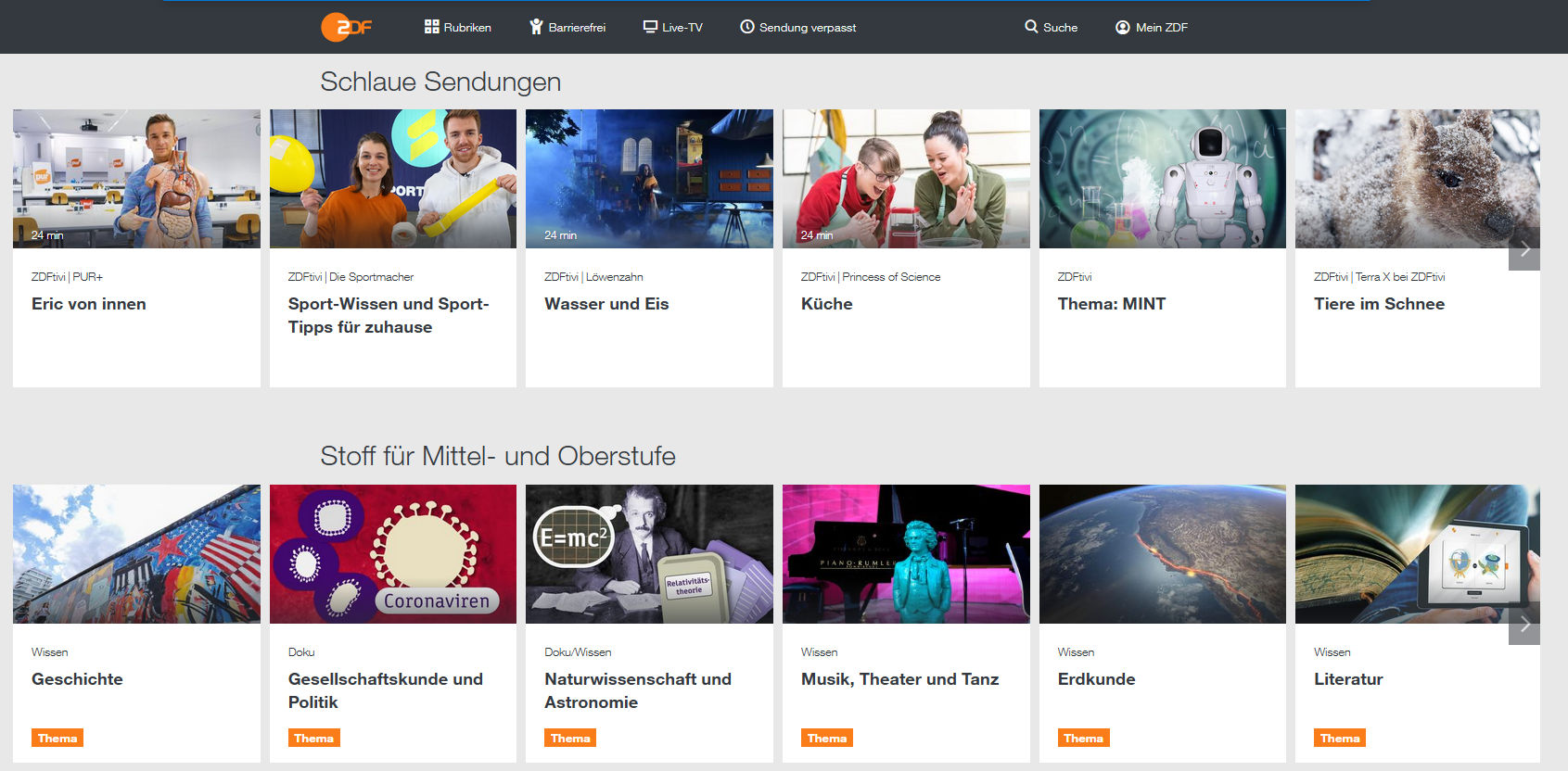The image size is (1568, 771).
Task: Open Musik, Theater und Tanz title
Action: click(x=900, y=679)
